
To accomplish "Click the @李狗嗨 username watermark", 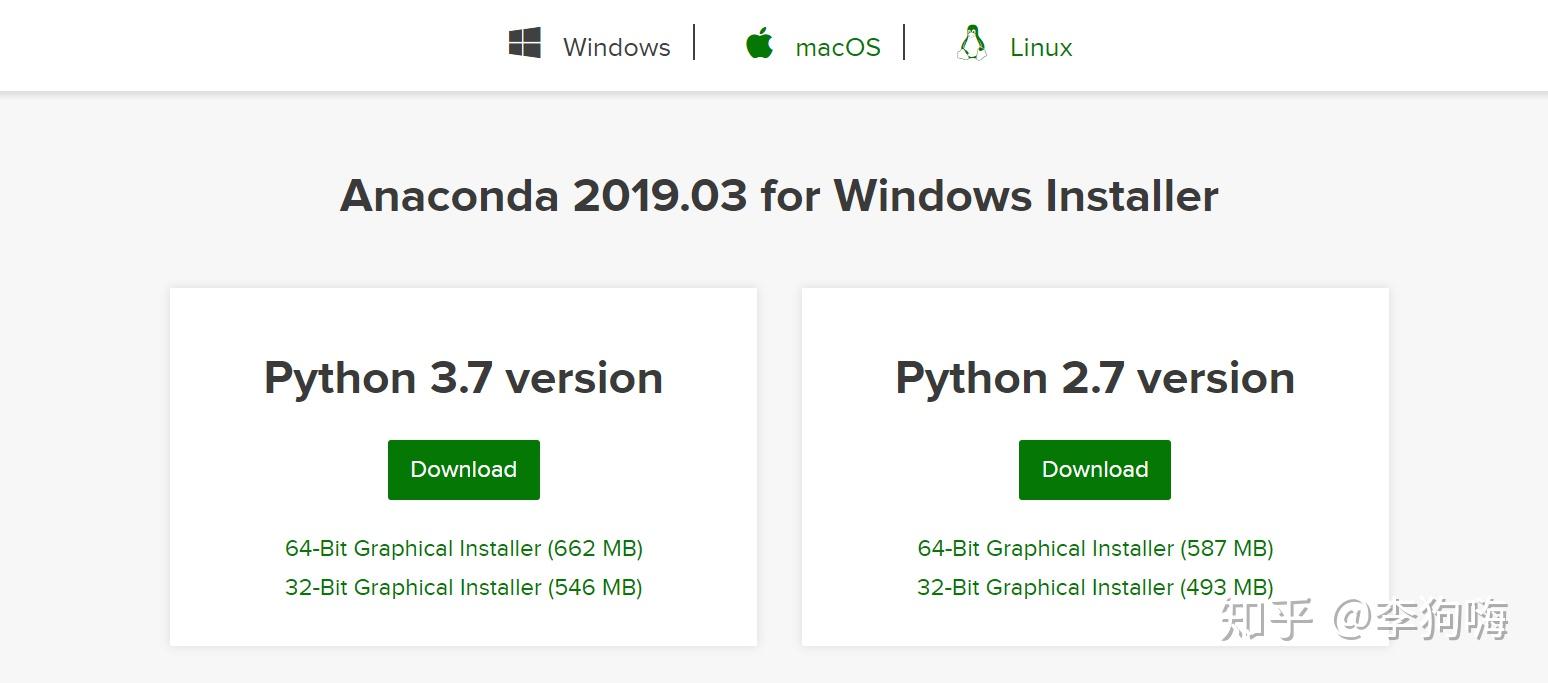I will coord(1421,620).
